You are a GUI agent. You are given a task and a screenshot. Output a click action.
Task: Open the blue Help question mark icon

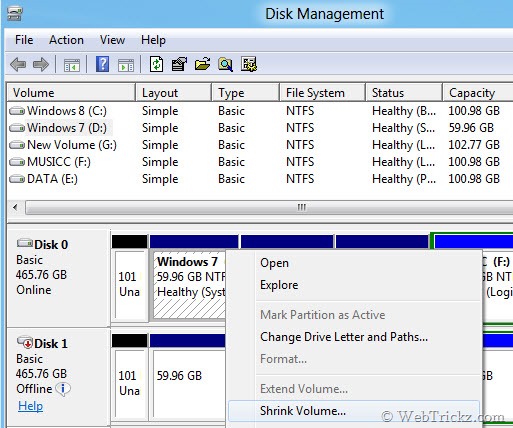(x=102, y=64)
